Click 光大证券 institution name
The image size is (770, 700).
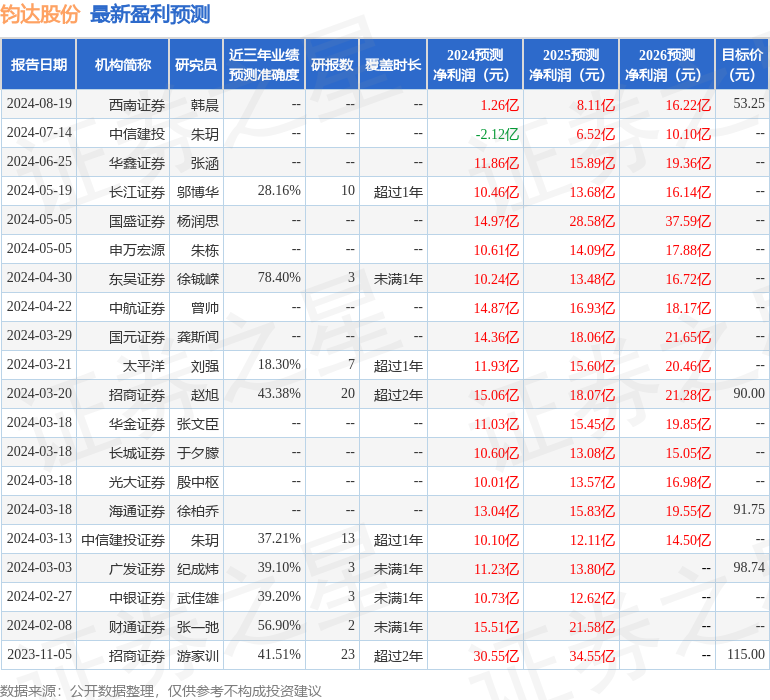tap(137, 481)
